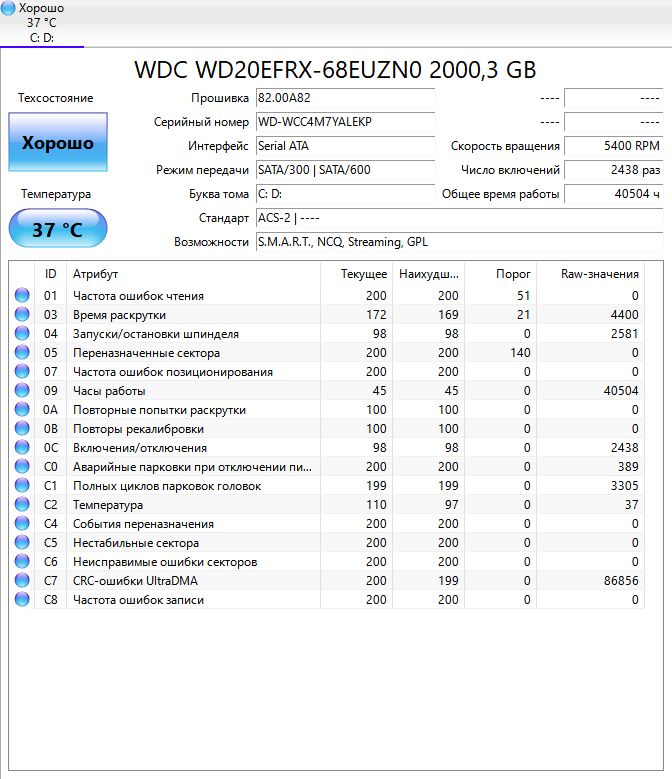Click the Стандарт field showing ACS-2
Screen dimensions: 672x779
point(459,218)
